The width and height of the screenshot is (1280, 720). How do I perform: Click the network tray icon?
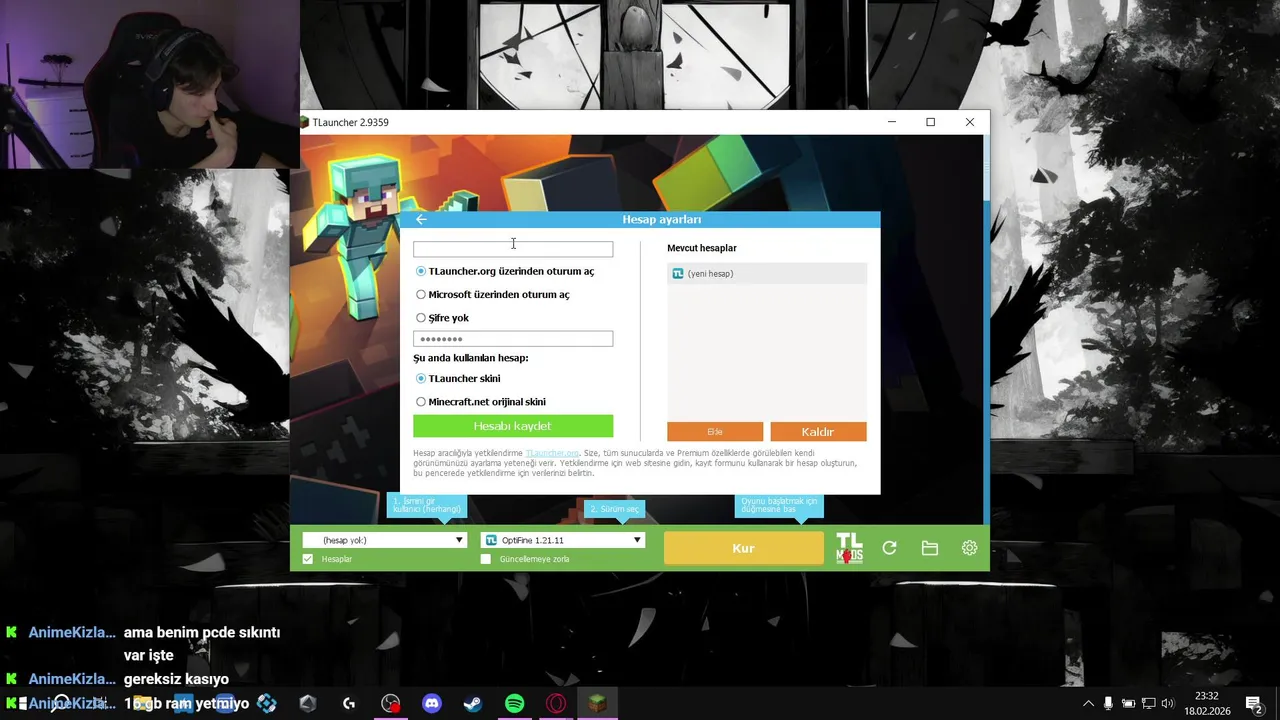click(x=1148, y=704)
